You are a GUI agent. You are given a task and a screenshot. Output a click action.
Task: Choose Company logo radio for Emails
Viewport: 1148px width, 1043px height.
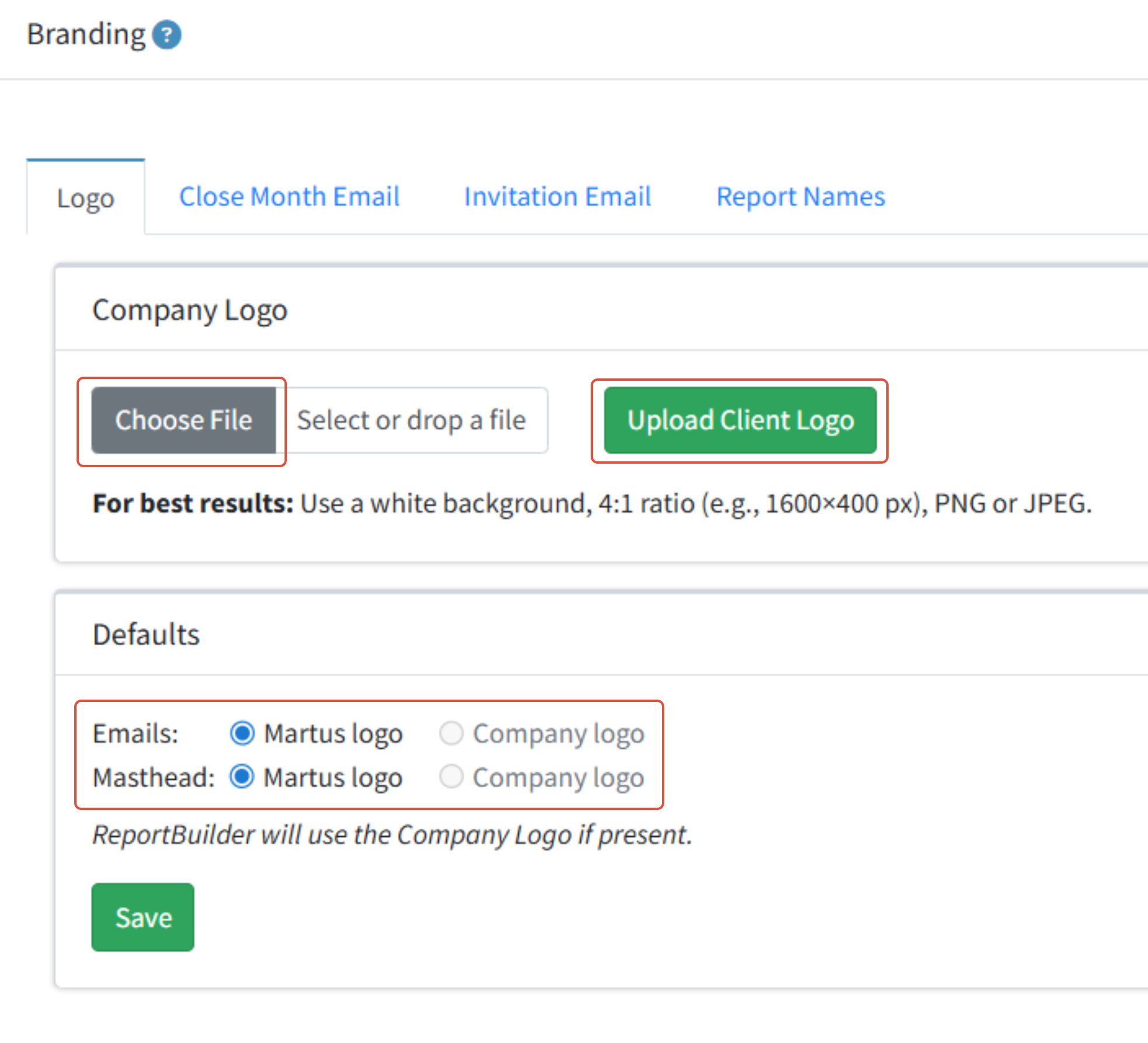coord(451,733)
